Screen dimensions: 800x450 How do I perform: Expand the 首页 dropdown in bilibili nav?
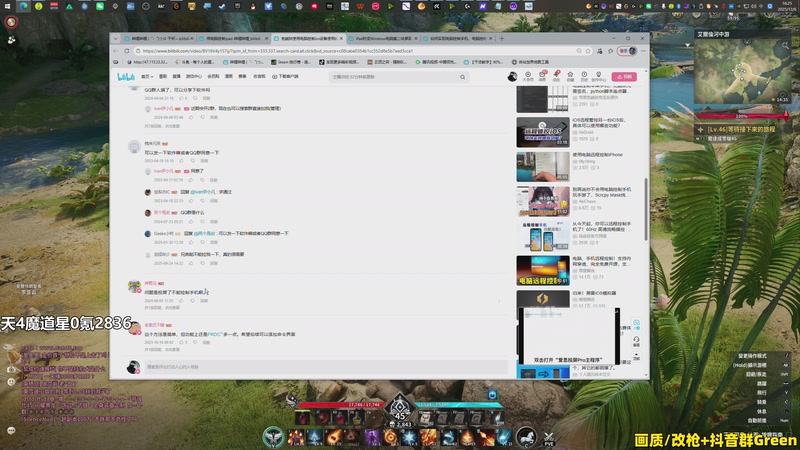pyautogui.click(x=147, y=77)
